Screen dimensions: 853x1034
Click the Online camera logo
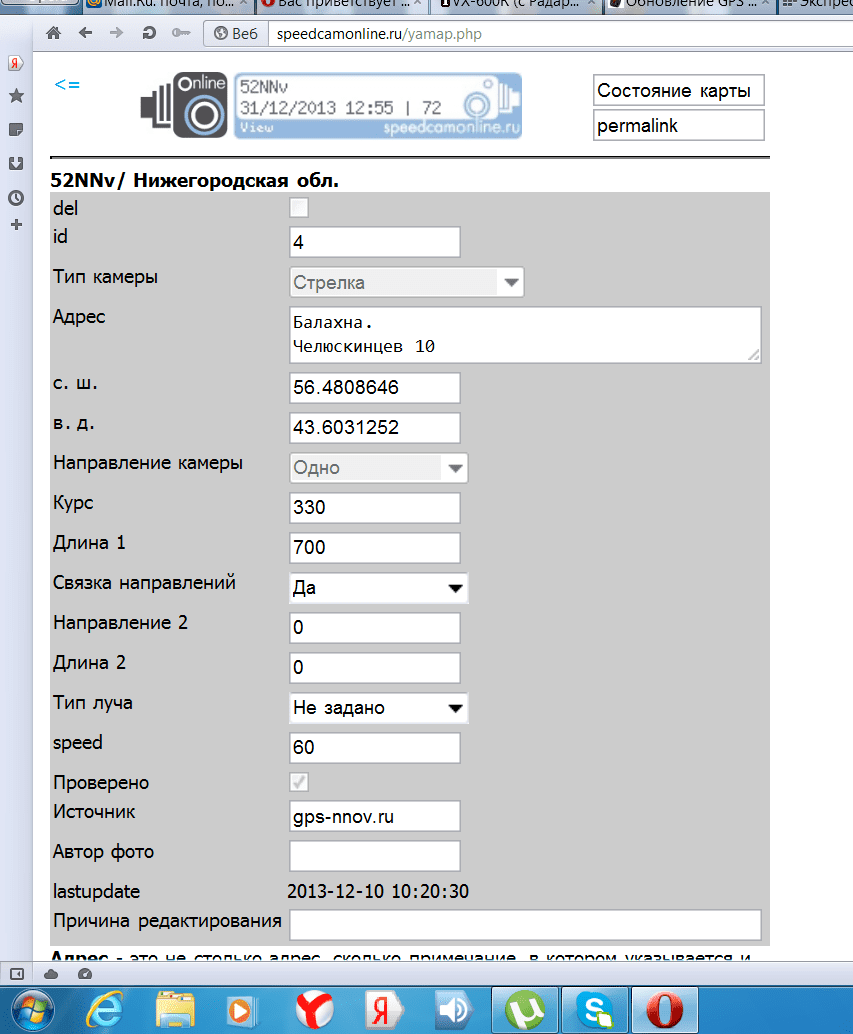pos(184,105)
